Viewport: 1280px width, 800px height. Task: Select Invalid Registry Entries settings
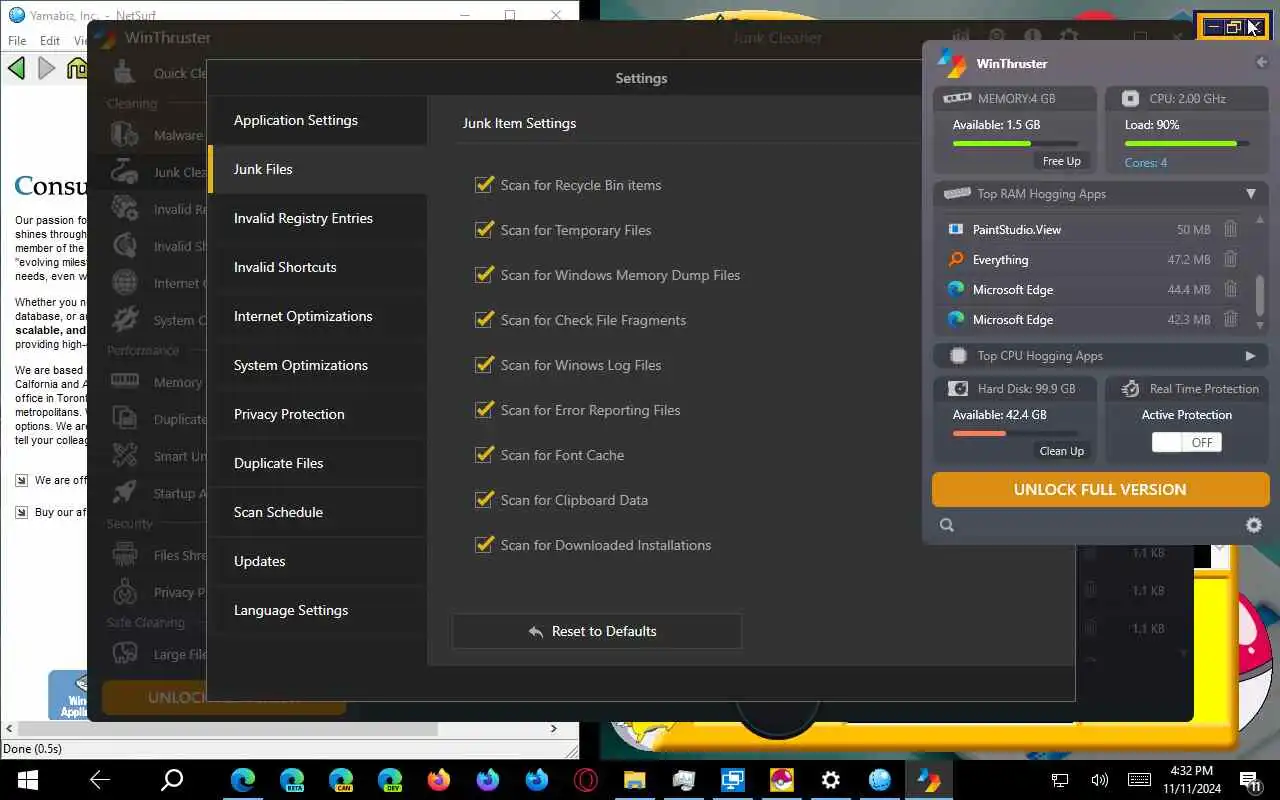(x=317, y=218)
